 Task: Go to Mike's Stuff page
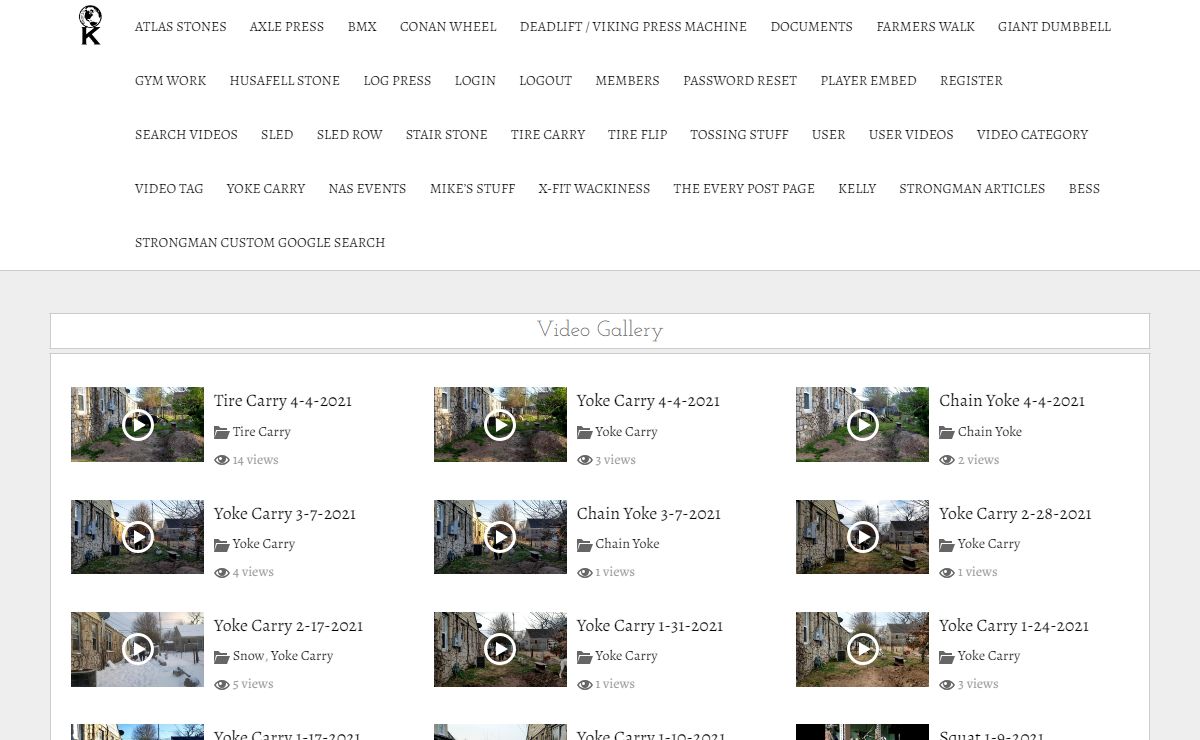[x=473, y=189]
